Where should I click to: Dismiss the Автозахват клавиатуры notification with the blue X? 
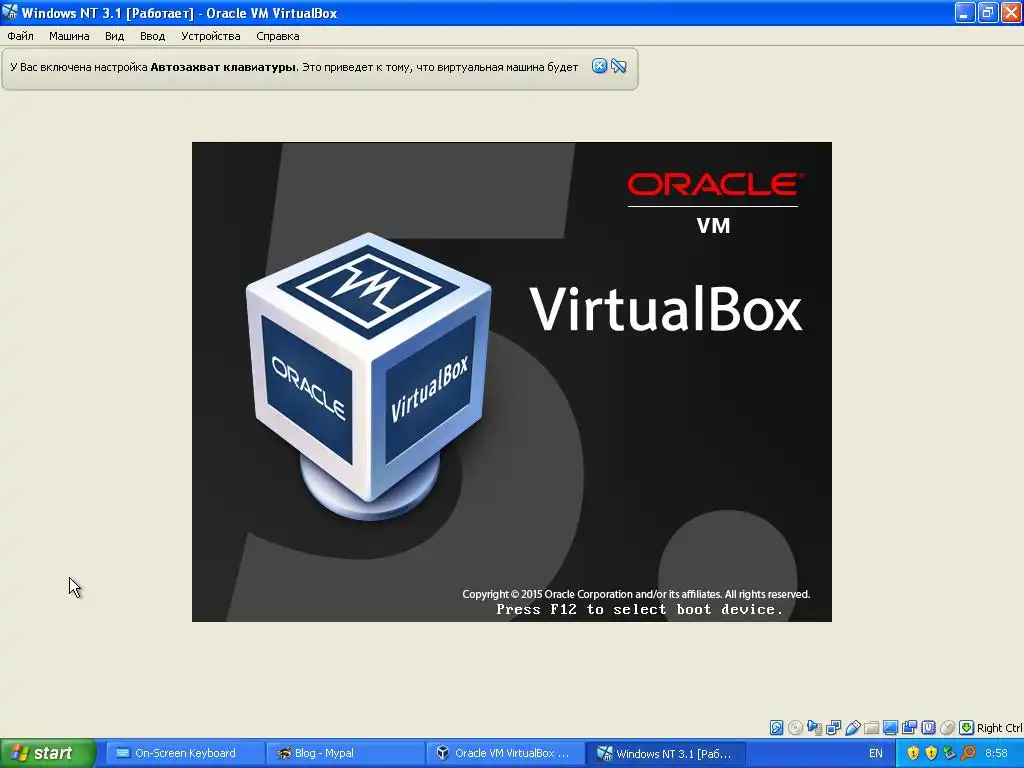pyautogui.click(x=599, y=66)
